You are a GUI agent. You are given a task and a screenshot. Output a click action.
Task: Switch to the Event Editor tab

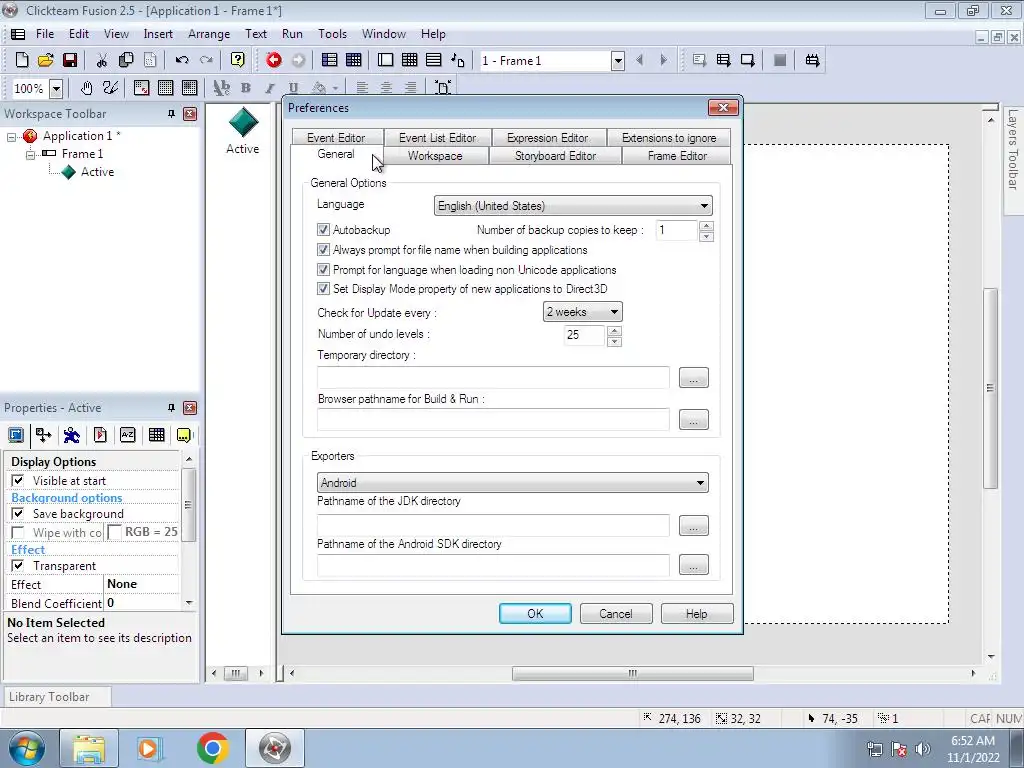click(x=336, y=138)
